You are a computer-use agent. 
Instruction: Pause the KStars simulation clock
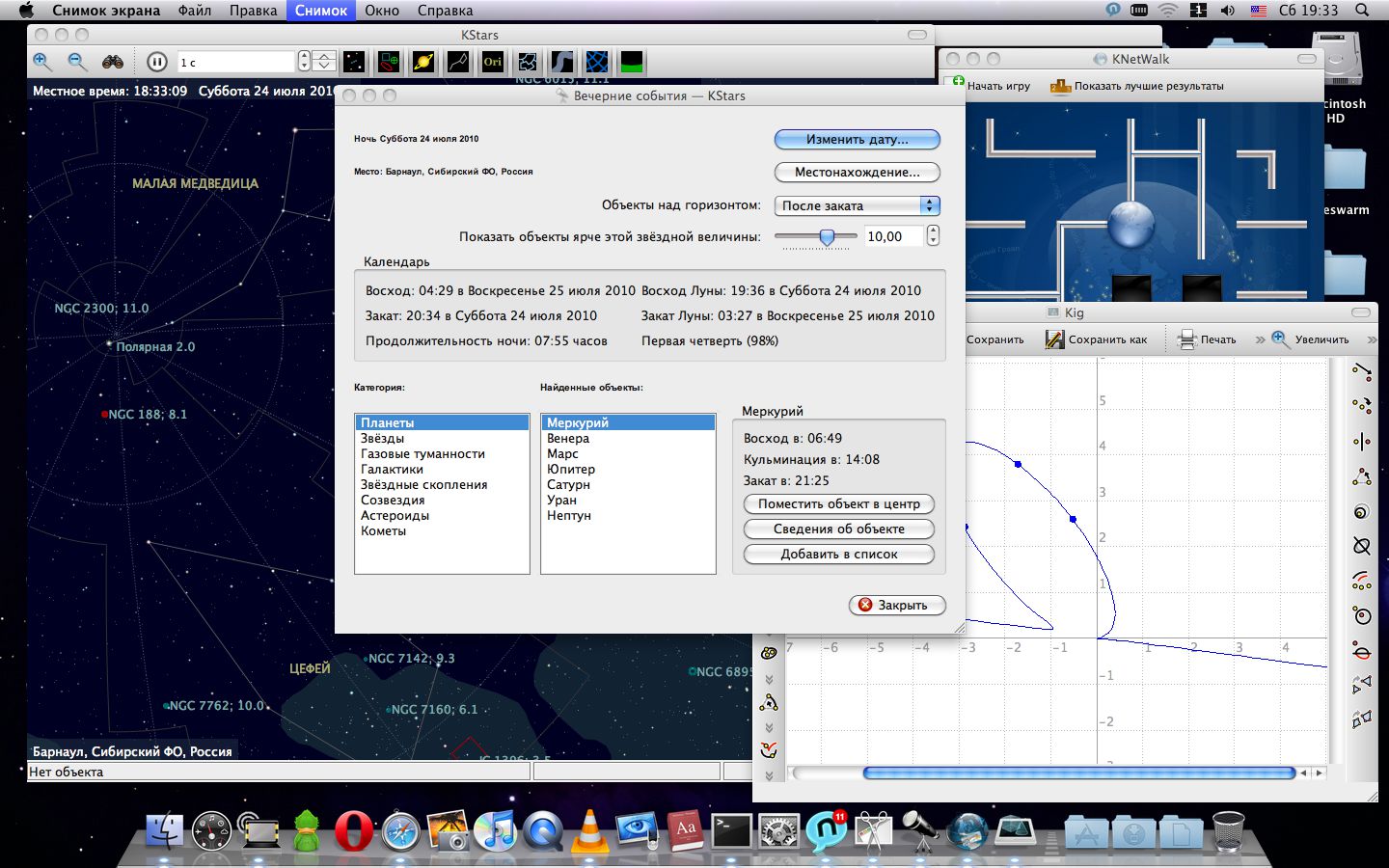coord(156,62)
